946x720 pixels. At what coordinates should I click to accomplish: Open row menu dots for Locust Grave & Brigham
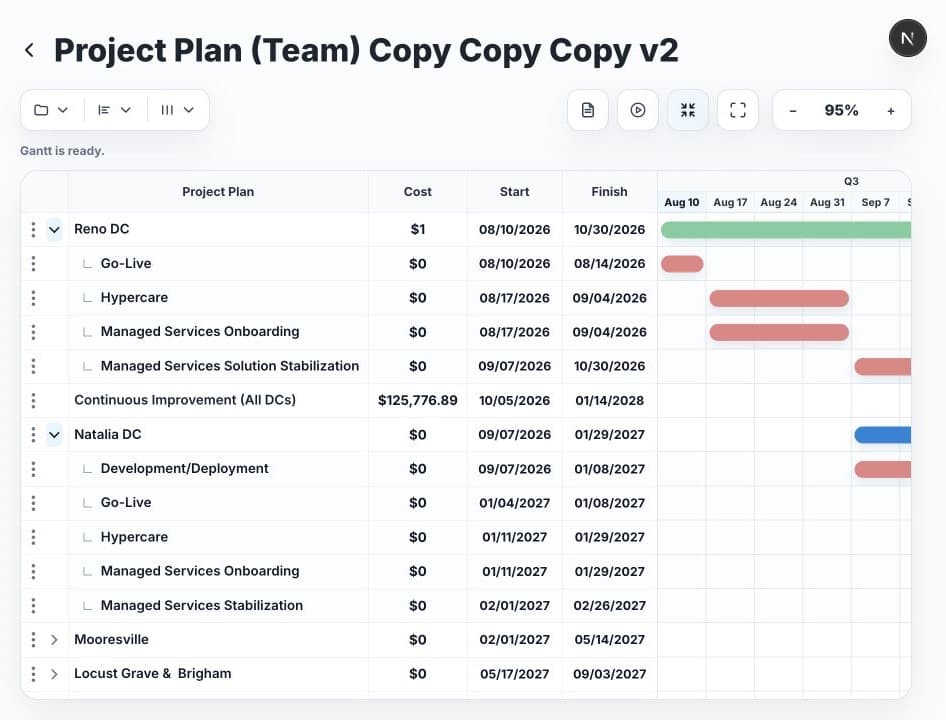(33, 674)
